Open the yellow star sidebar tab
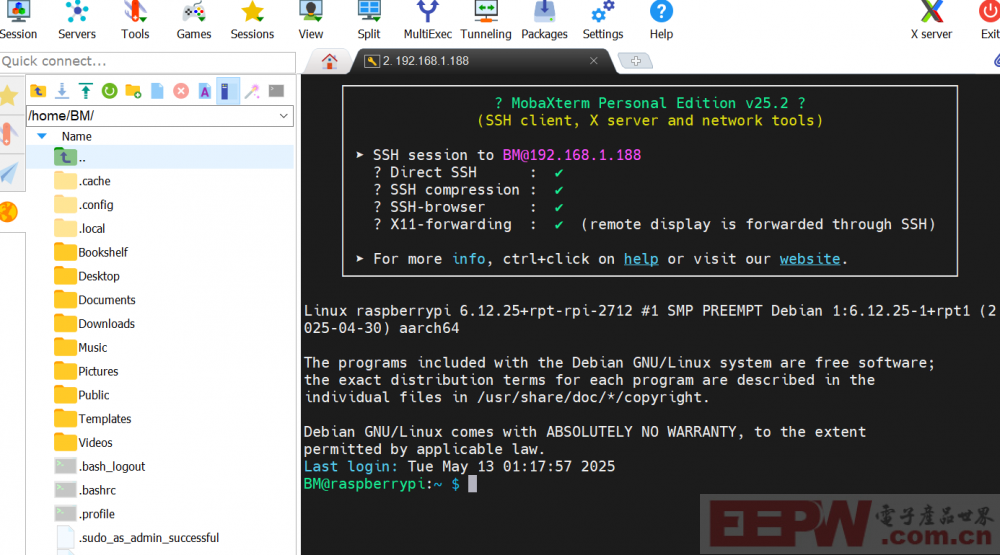This screenshot has height=555, width=1000. 9,96
